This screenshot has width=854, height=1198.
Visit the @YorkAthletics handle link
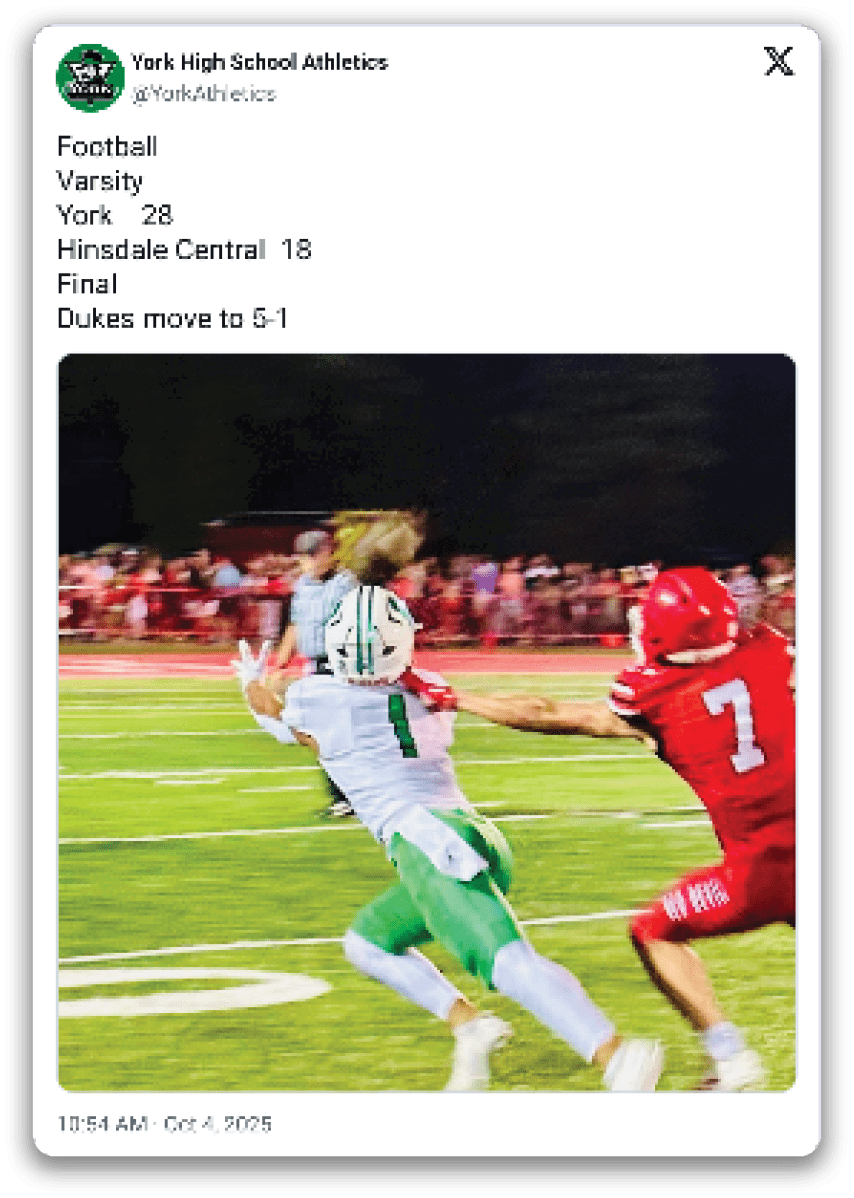click(x=203, y=93)
